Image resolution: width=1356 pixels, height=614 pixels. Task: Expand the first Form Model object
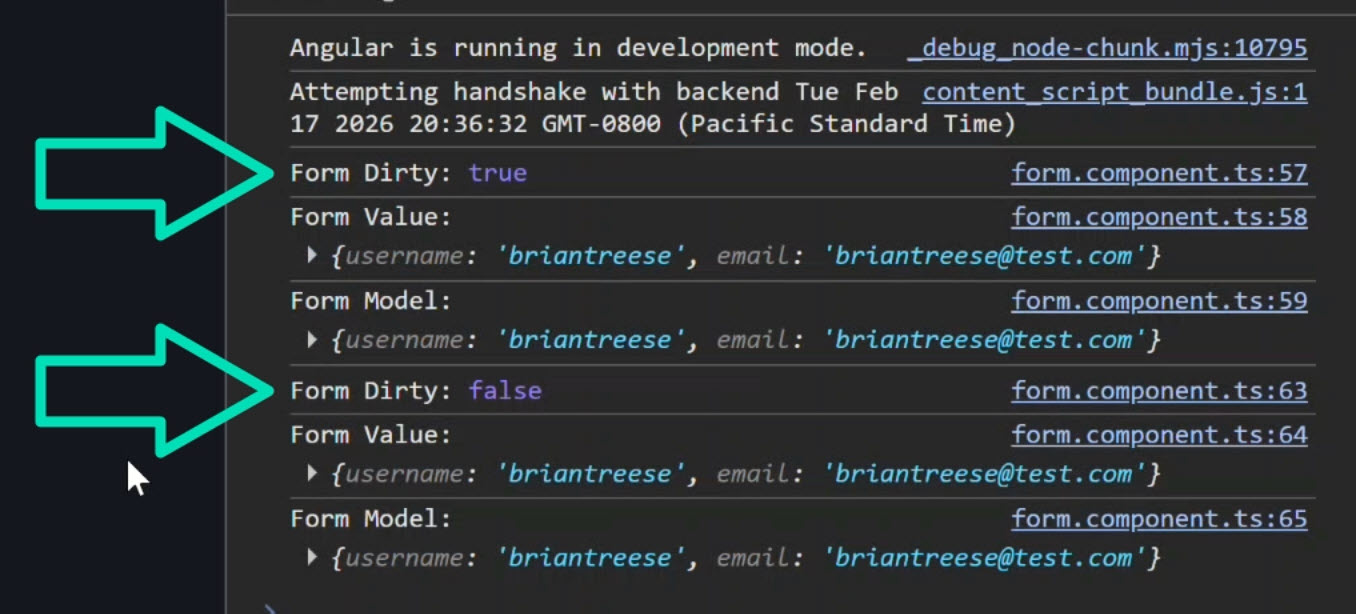(x=311, y=339)
